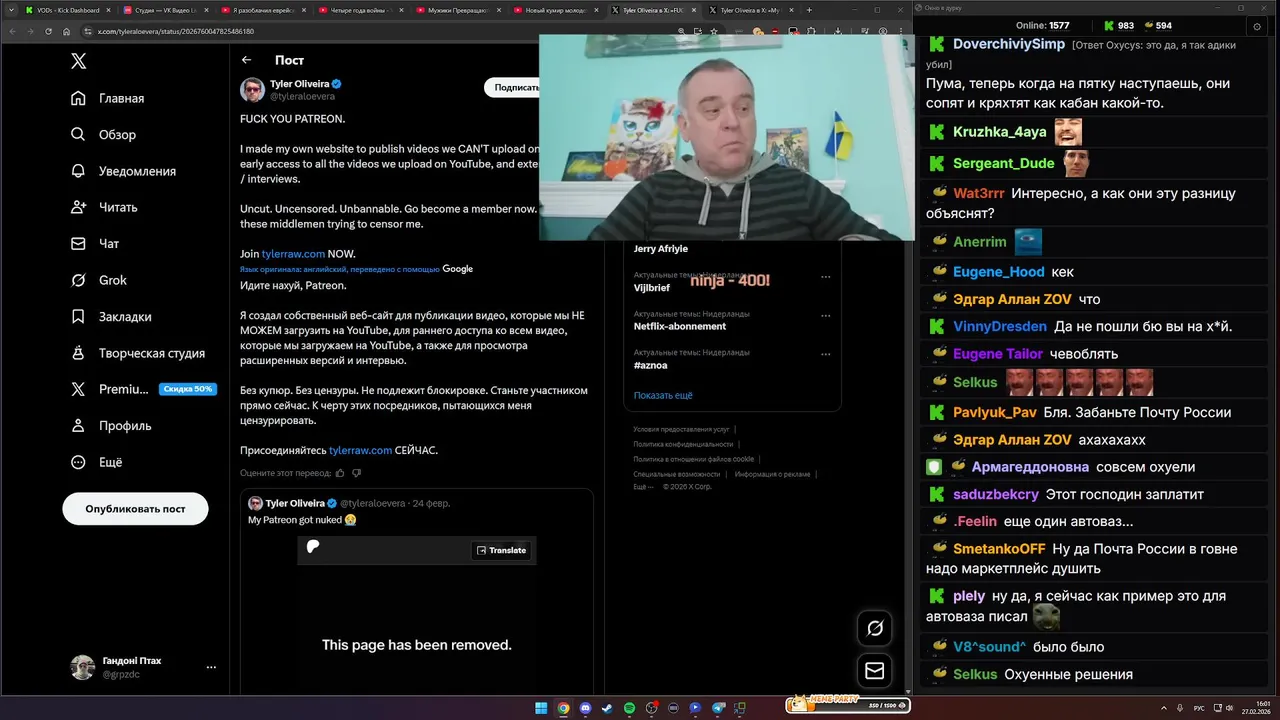This screenshot has height=720, width=1280.
Task: Click browser reload button
Action: [x=48, y=31]
